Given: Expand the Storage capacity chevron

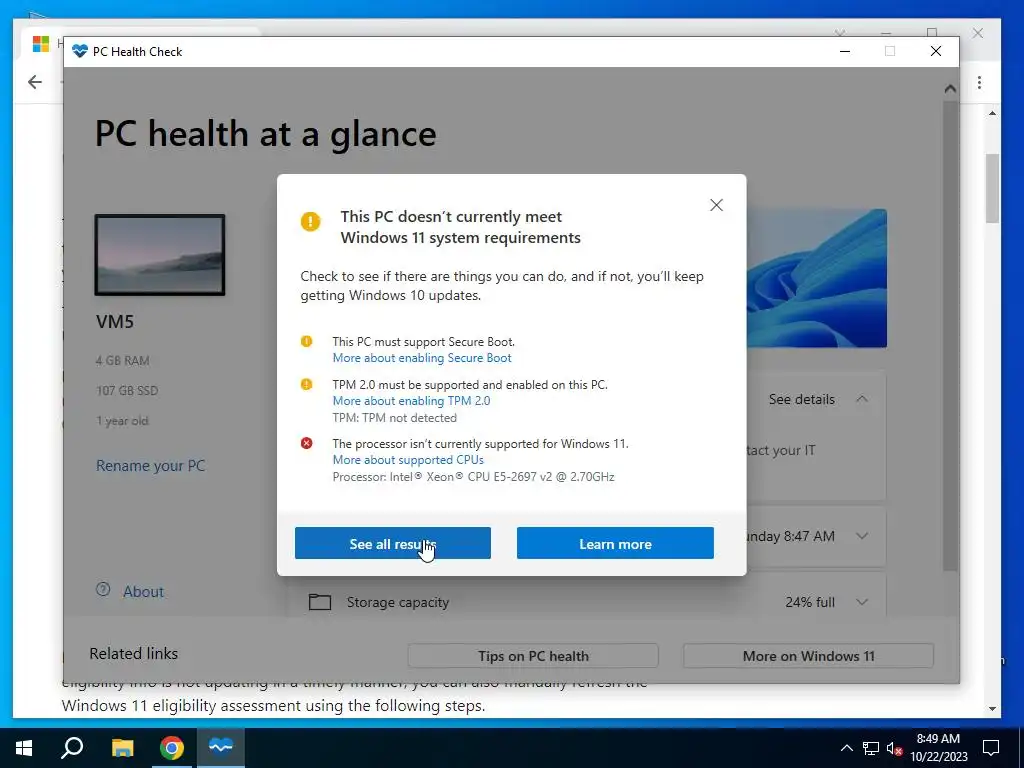Looking at the screenshot, I should tap(862, 602).
